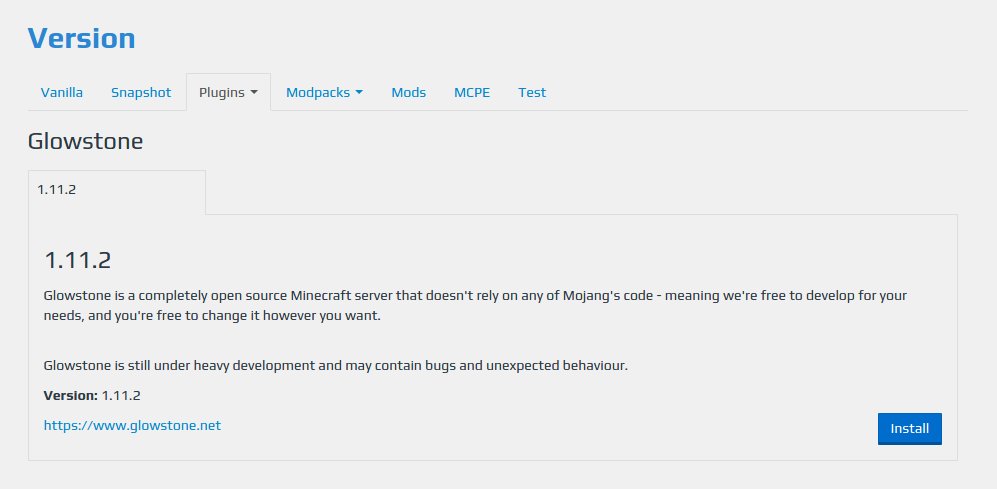This screenshot has height=489, width=997.
Task: Open the Test tab
Action: tap(532, 92)
